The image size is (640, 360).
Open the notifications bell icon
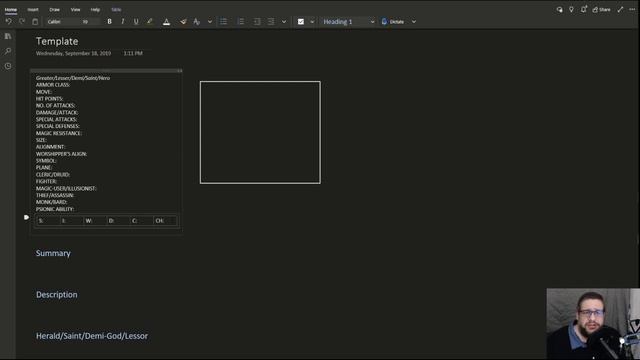point(584,9)
